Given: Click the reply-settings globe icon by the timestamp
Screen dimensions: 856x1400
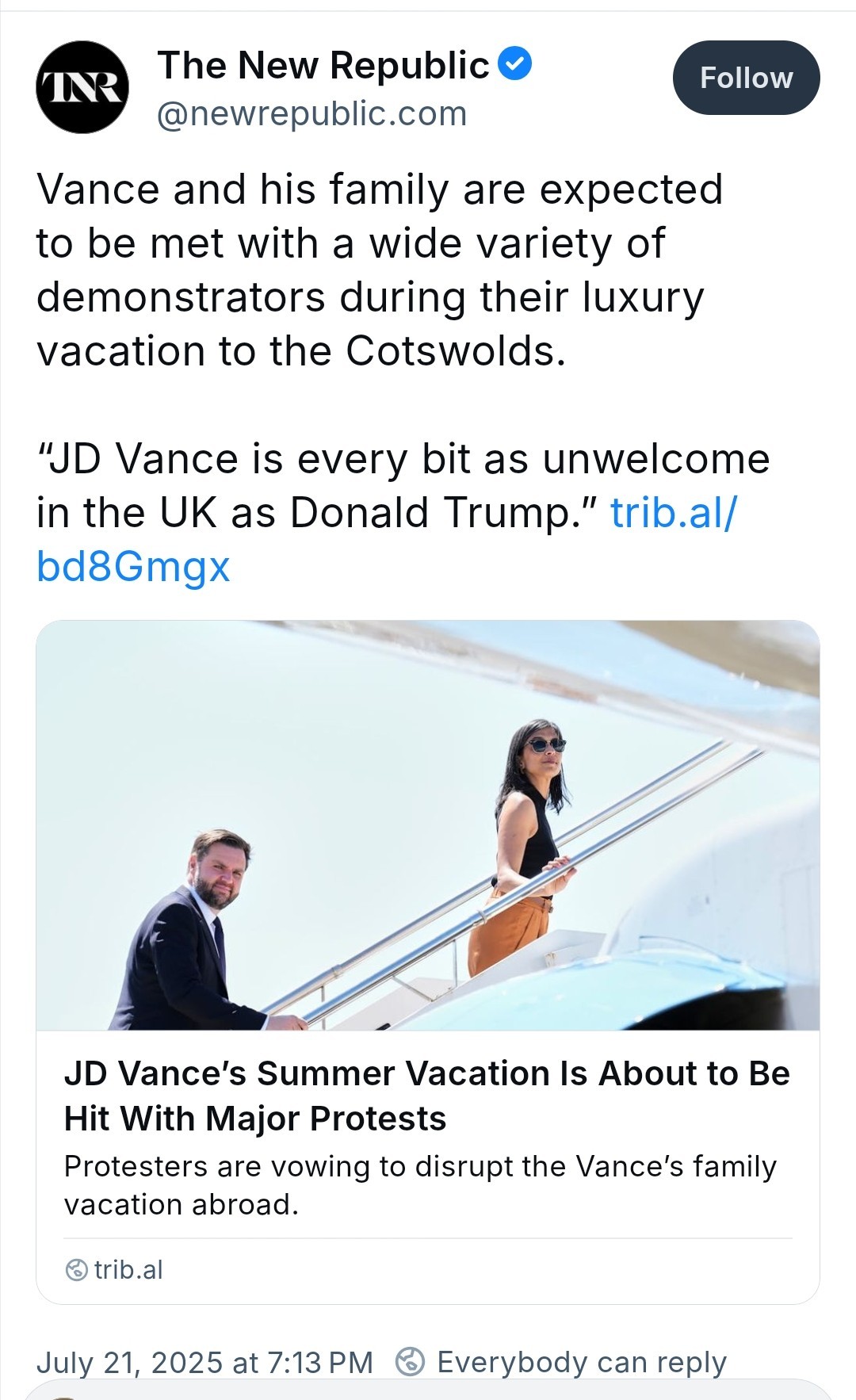Looking at the screenshot, I should tap(410, 1361).
